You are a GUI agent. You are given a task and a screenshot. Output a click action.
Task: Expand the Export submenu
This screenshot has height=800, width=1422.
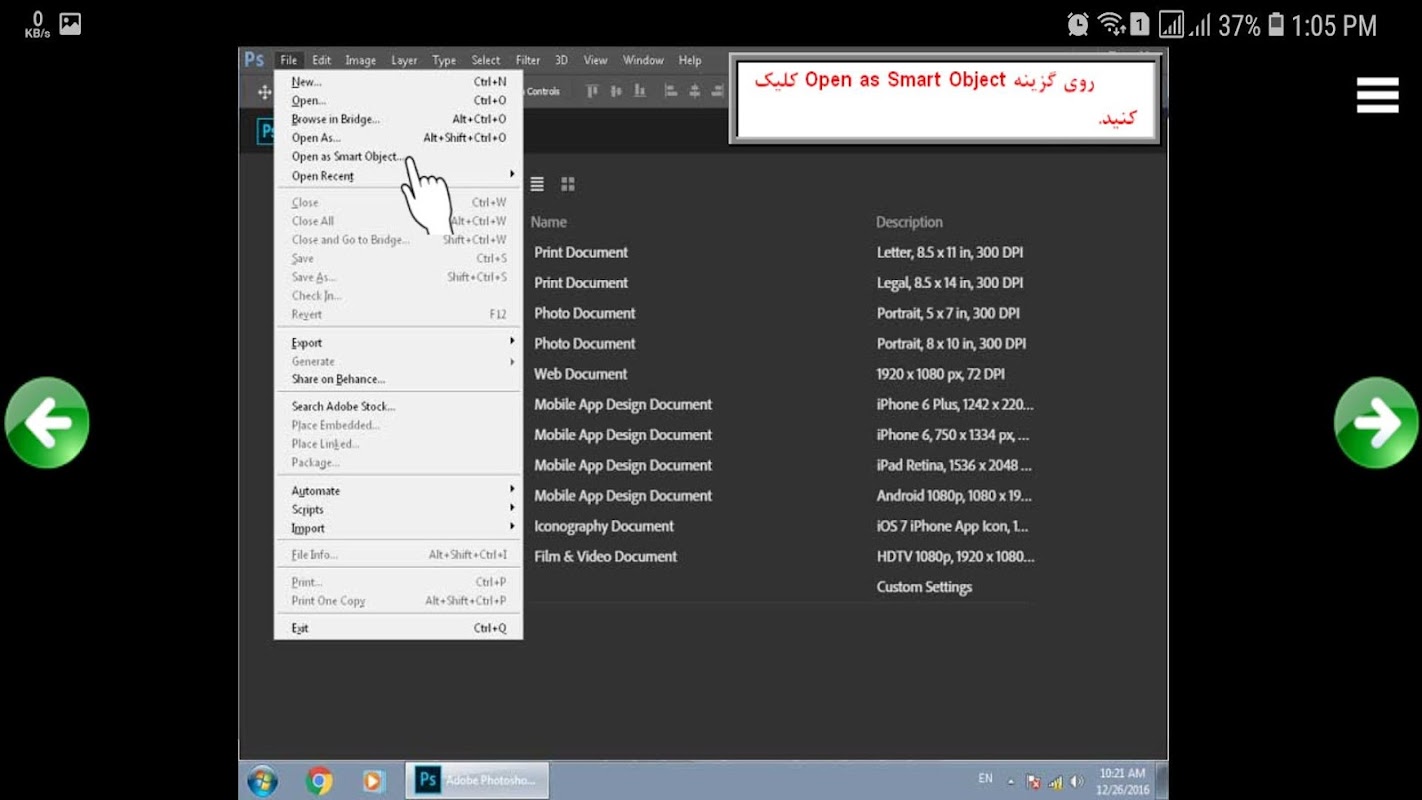398,343
